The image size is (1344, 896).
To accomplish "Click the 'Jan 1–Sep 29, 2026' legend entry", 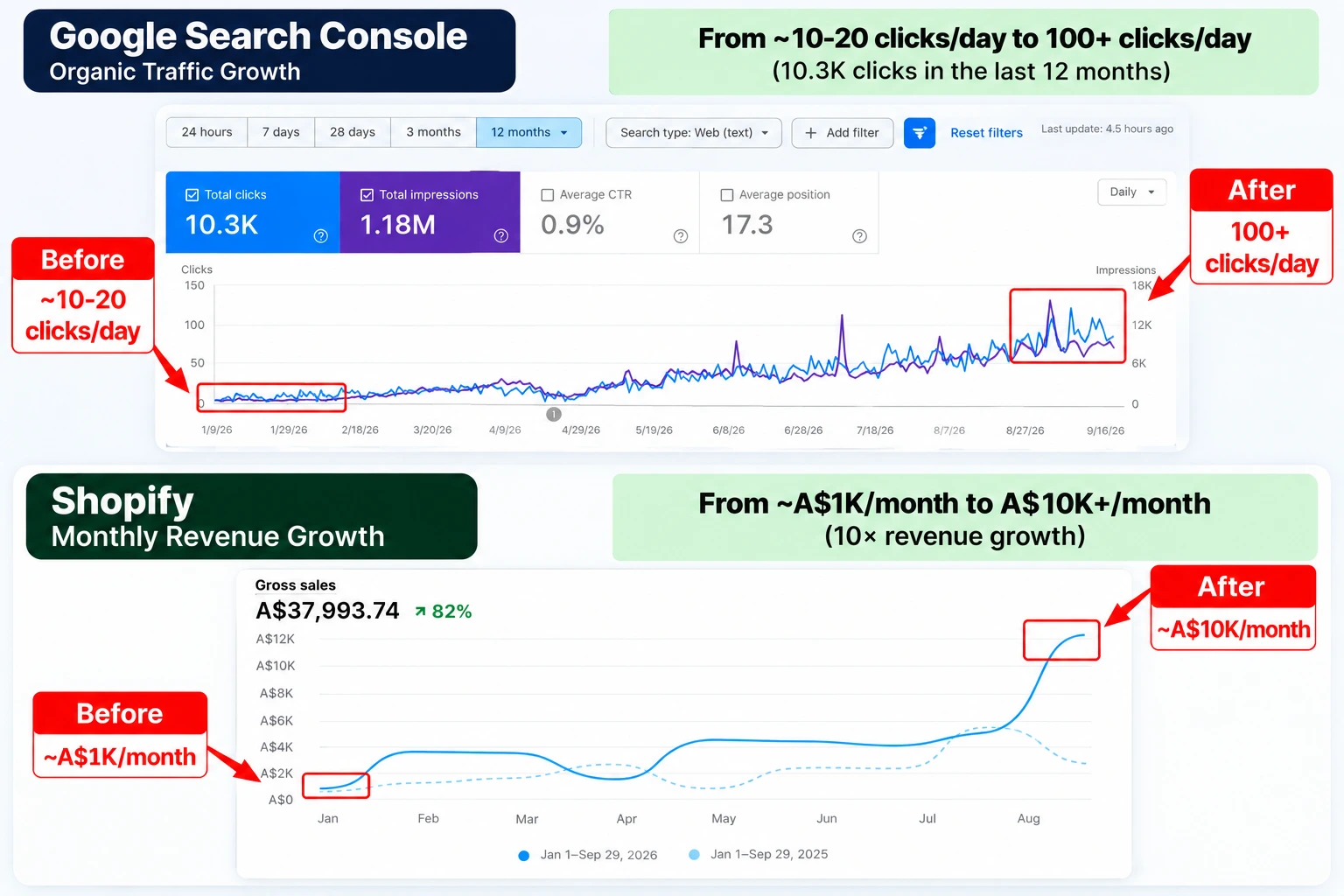I will click(x=588, y=855).
